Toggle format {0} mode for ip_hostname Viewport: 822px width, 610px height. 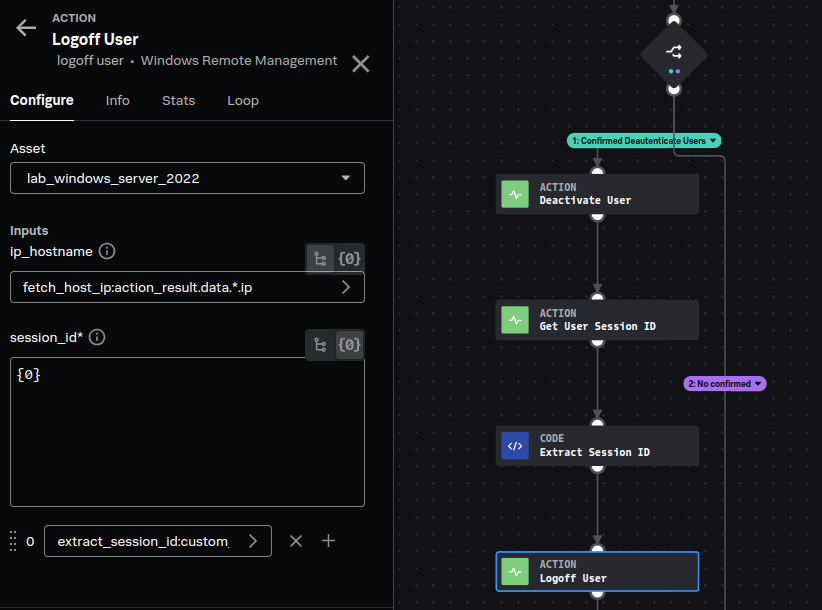349,258
